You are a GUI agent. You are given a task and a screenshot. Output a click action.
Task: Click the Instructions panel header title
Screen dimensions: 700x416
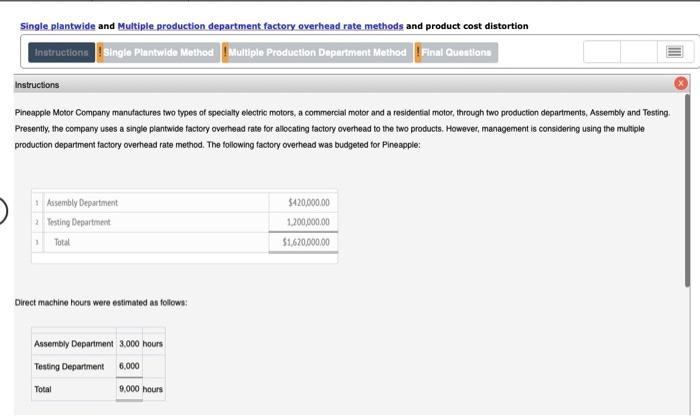coord(37,85)
